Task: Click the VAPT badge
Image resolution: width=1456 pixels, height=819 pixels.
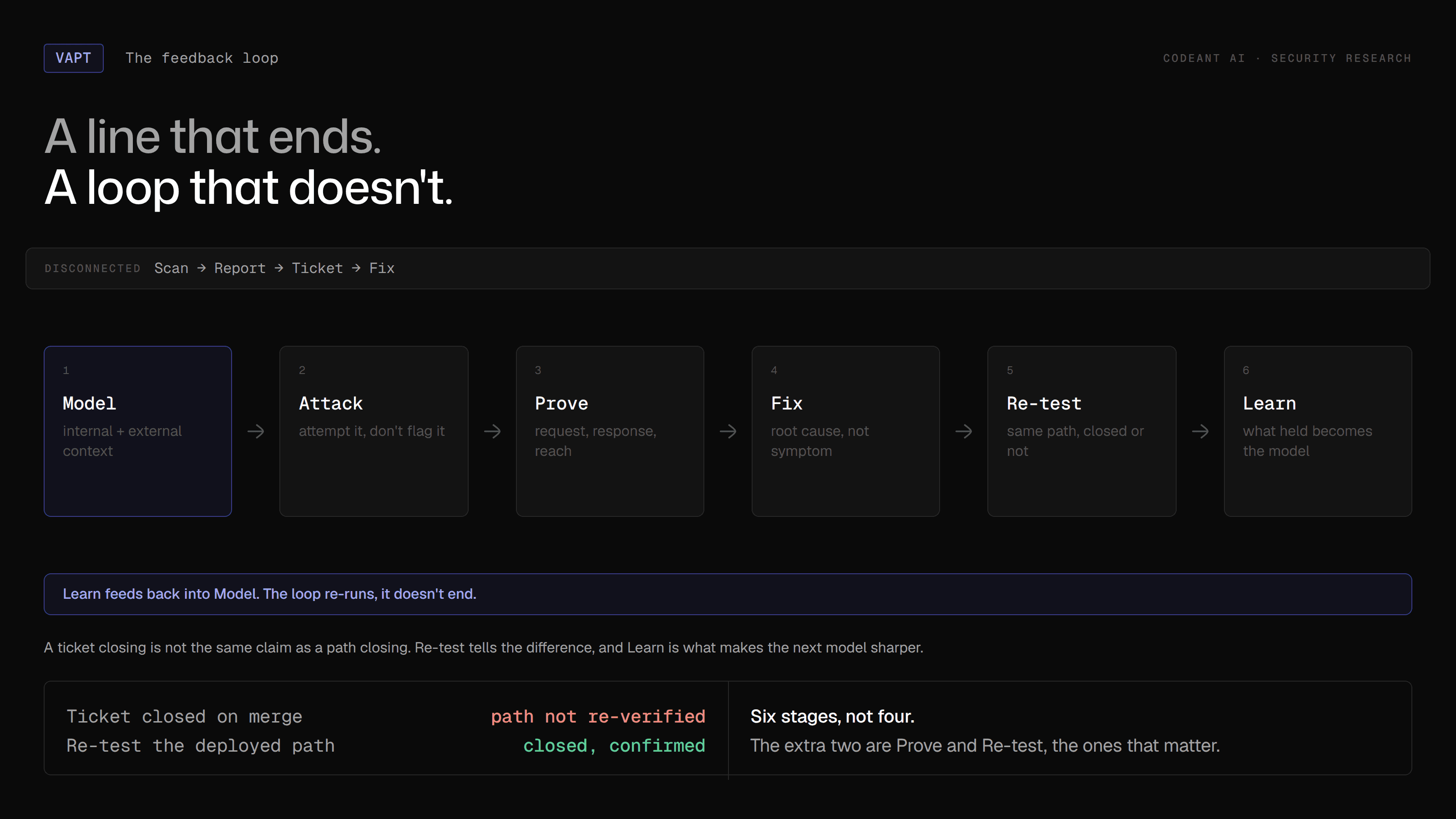Action: click(x=73, y=58)
